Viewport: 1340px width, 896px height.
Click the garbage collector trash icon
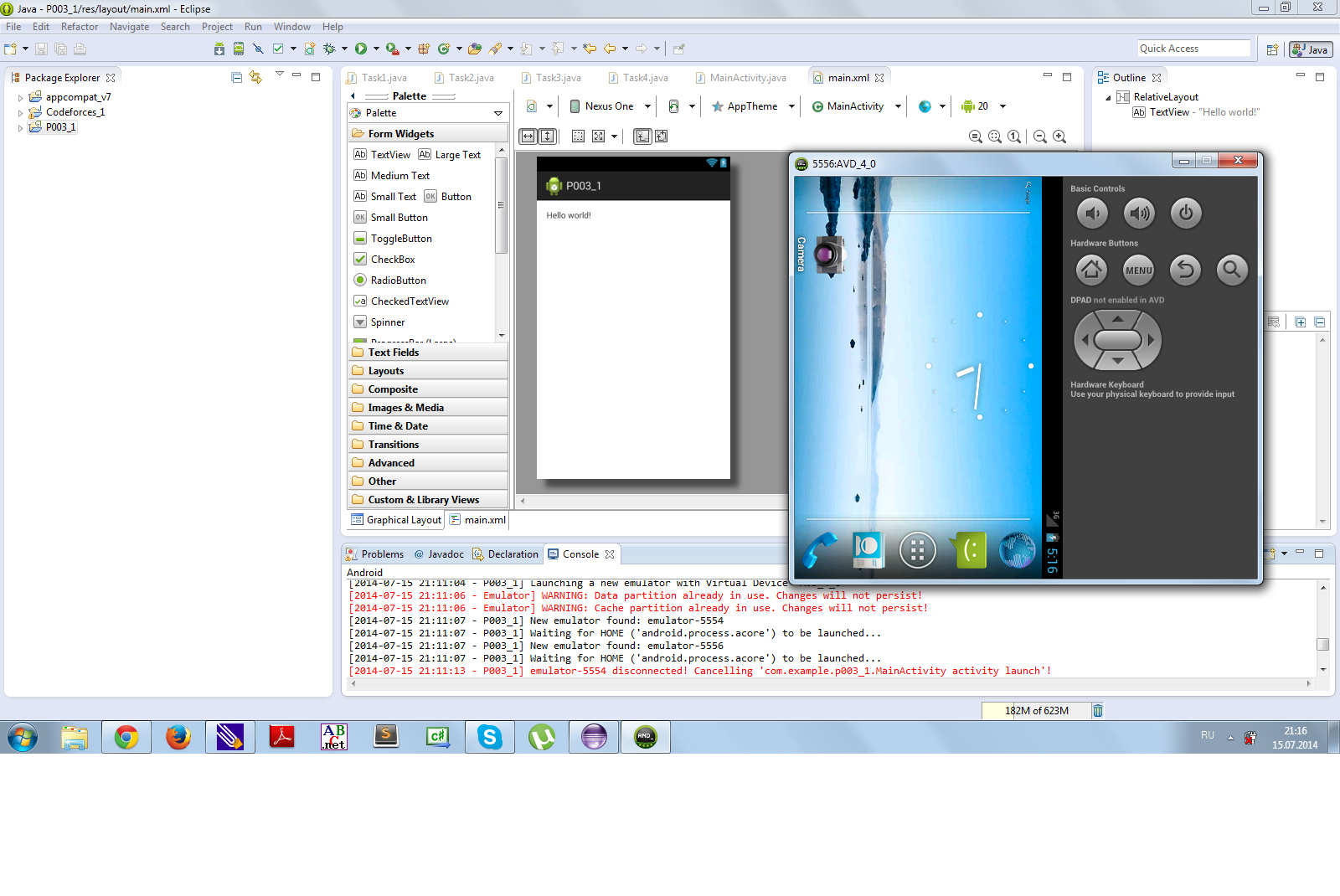(x=1098, y=711)
